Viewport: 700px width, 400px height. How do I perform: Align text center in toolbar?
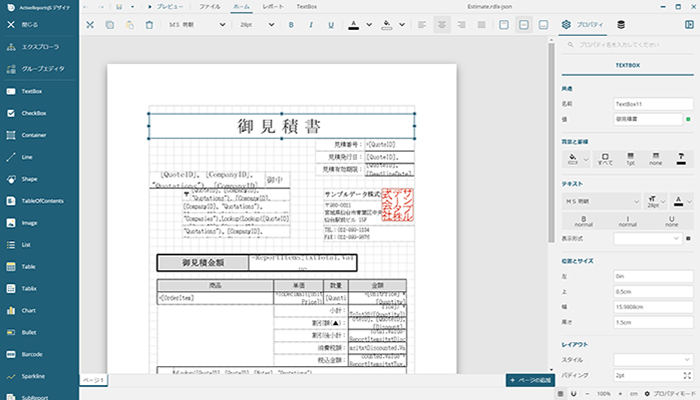(x=442, y=25)
